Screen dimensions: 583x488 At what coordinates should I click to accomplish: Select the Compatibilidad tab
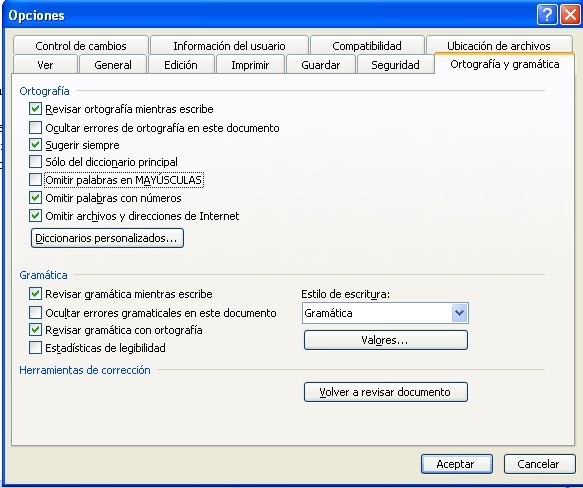click(367, 45)
